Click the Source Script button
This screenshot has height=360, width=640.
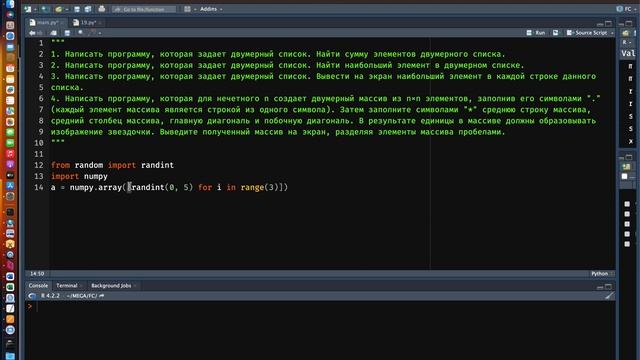(x=587, y=33)
